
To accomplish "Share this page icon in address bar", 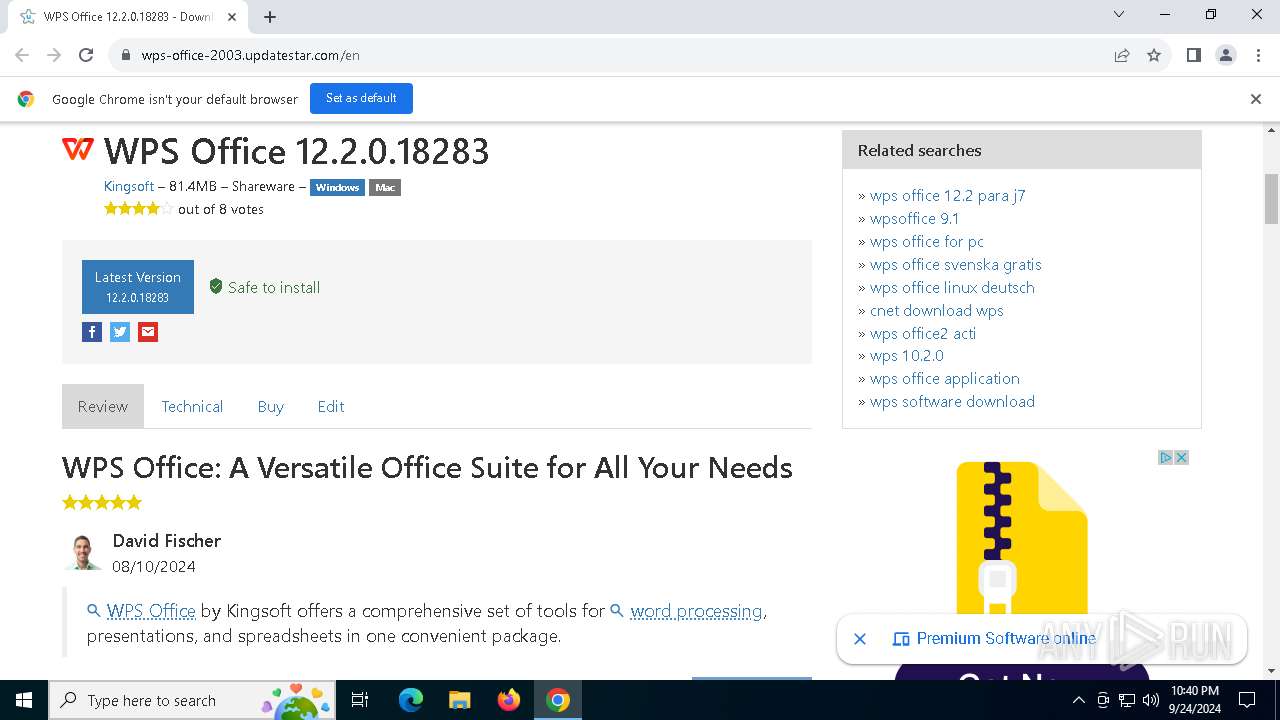I will [x=1122, y=55].
